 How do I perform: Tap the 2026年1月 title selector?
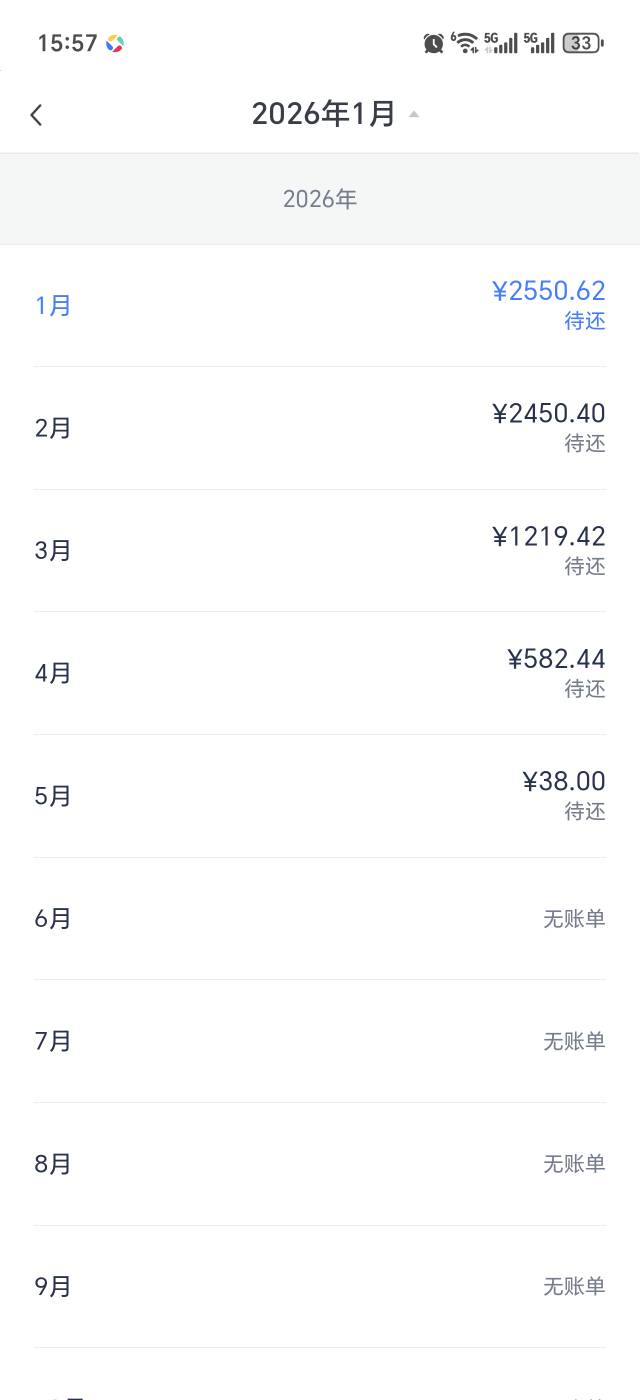coord(324,115)
